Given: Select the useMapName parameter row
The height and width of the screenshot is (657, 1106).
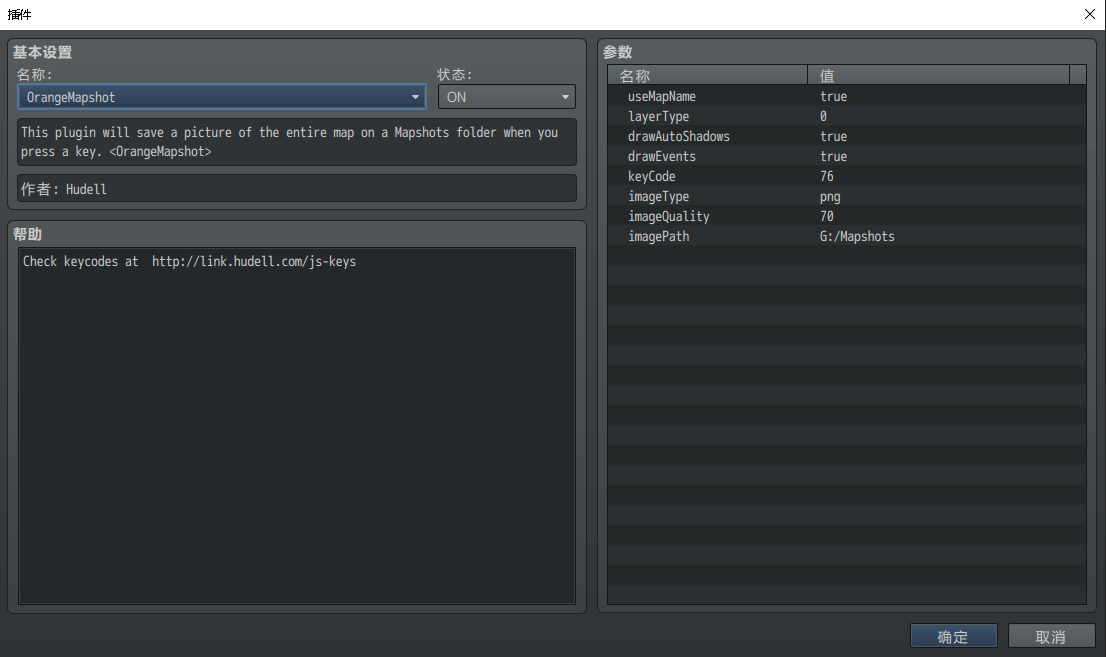Looking at the screenshot, I should click(846, 96).
